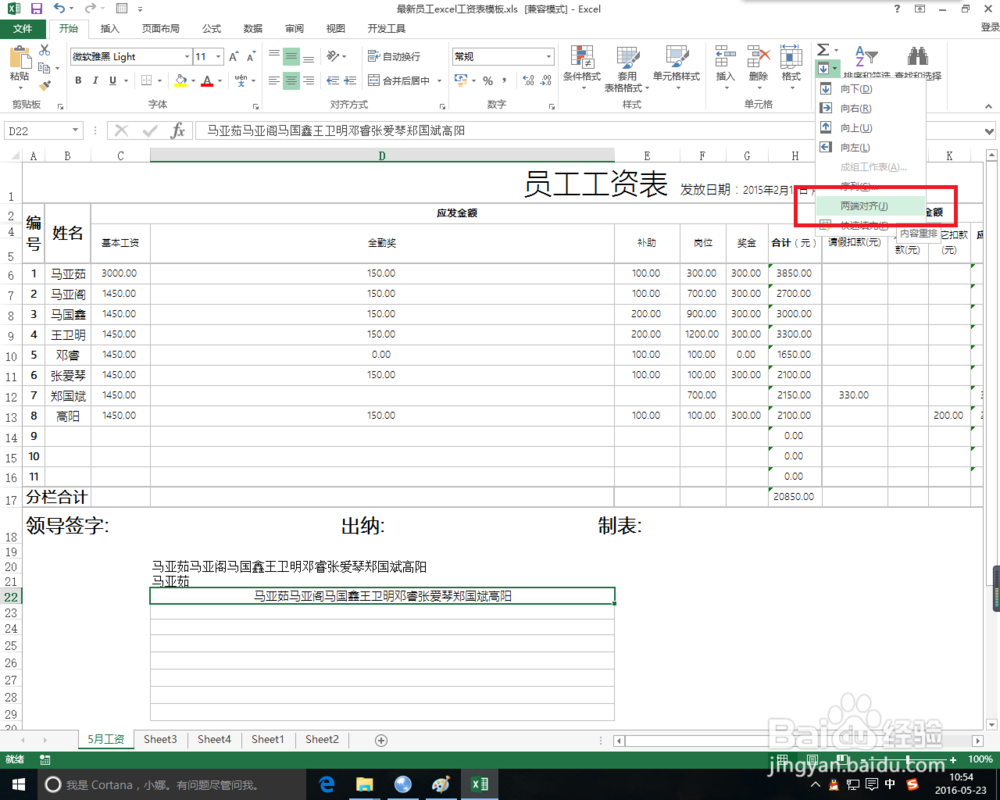Click the Increase Decimal icon
The image size is (1000, 800).
pos(528,80)
